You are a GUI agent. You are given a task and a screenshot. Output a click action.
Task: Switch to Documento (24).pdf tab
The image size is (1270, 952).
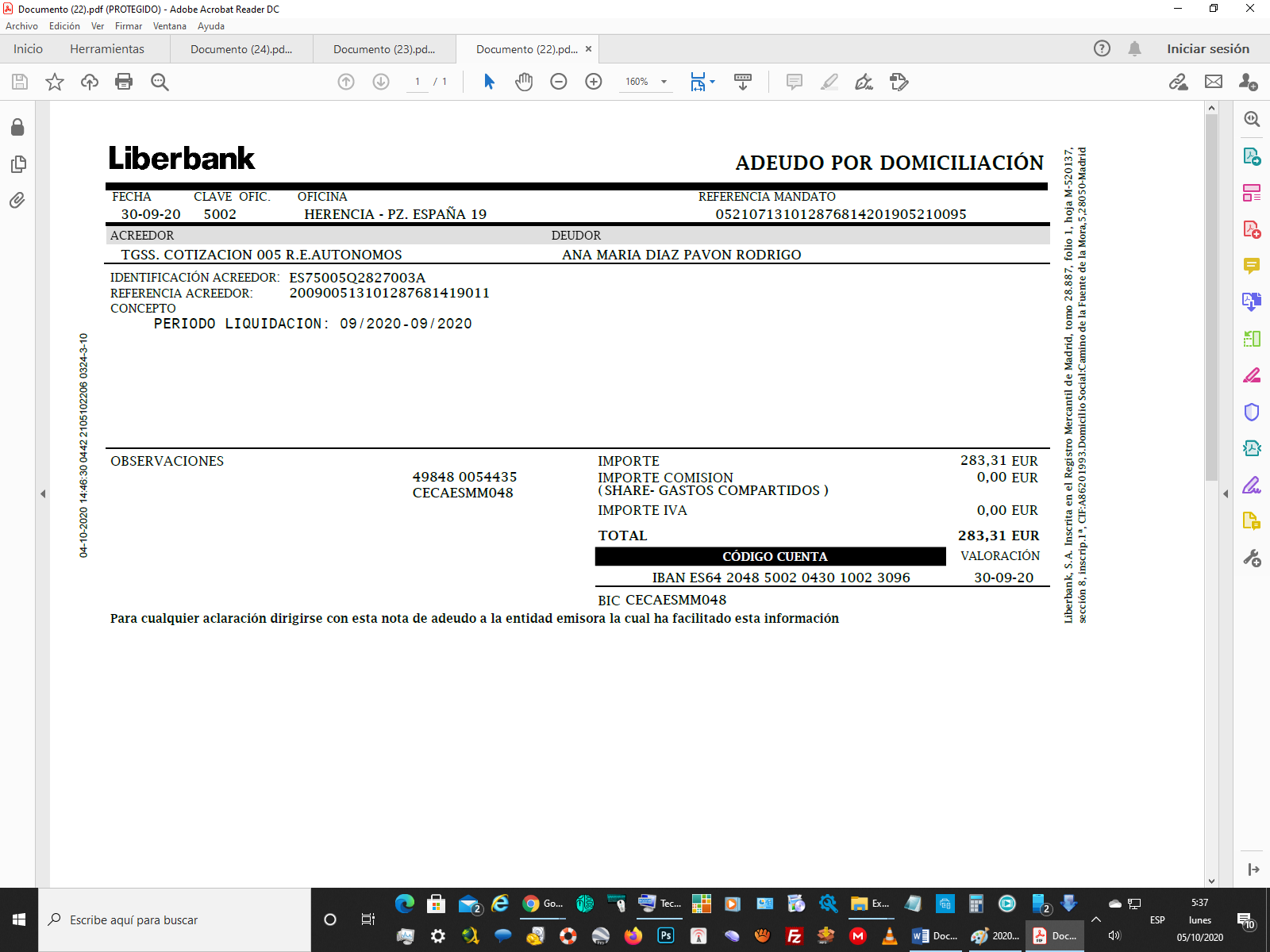click(x=241, y=49)
